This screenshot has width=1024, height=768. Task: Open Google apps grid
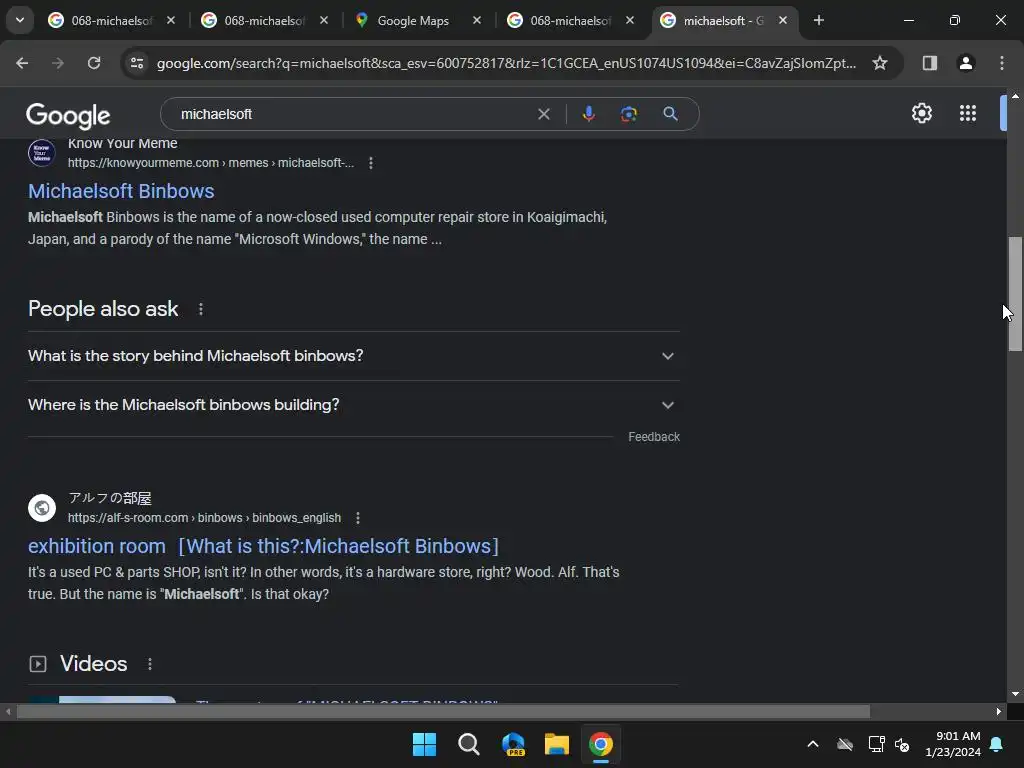[x=968, y=114]
